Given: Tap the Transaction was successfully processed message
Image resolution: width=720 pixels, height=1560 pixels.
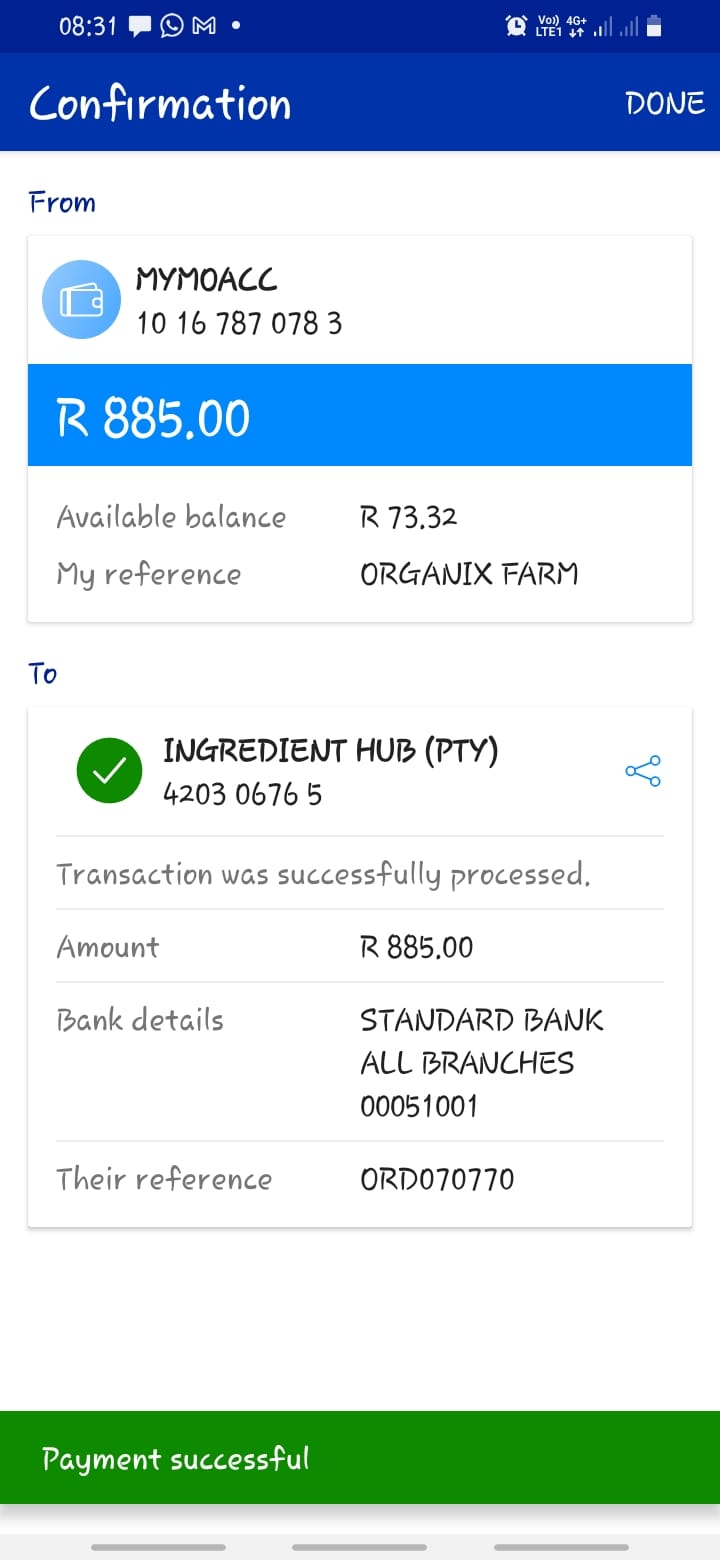Looking at the screenshot, I should click(323, 874).
